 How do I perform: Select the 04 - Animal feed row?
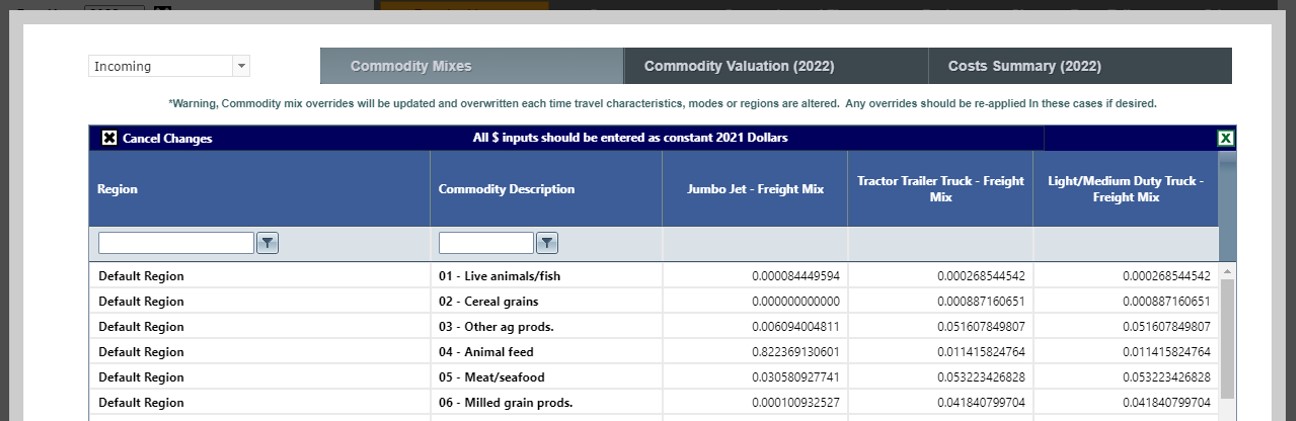click(x=654, y=351)
